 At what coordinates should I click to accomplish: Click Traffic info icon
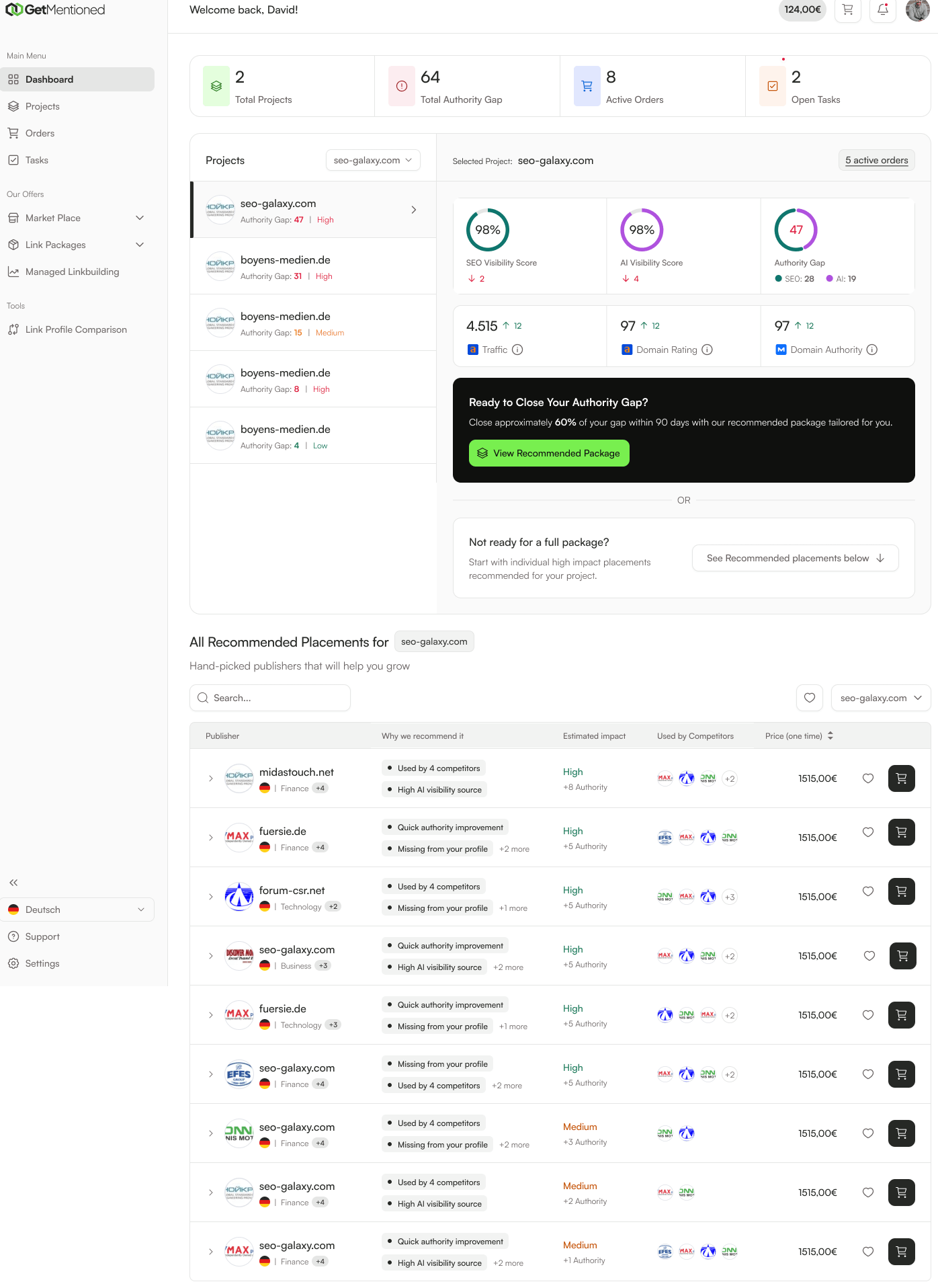[x=517, y=350]
